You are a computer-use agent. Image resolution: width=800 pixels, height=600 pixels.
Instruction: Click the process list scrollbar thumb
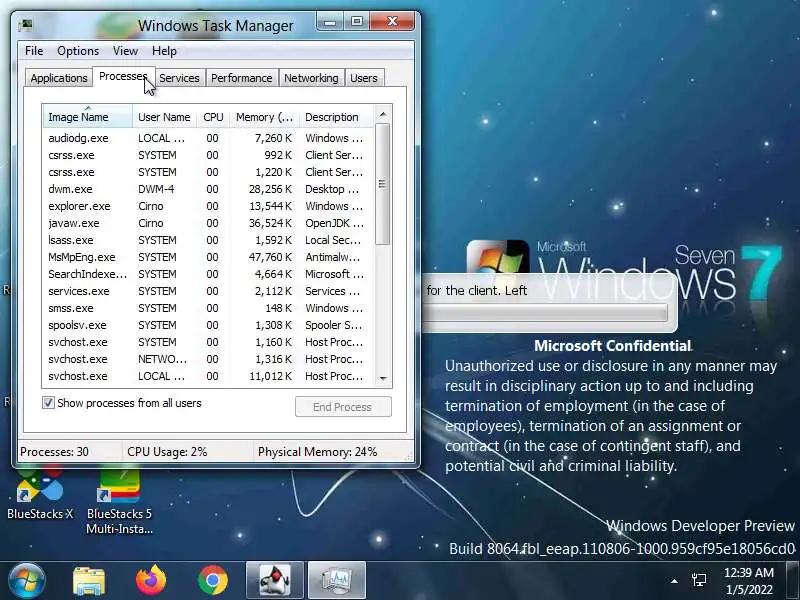point(383,184)
